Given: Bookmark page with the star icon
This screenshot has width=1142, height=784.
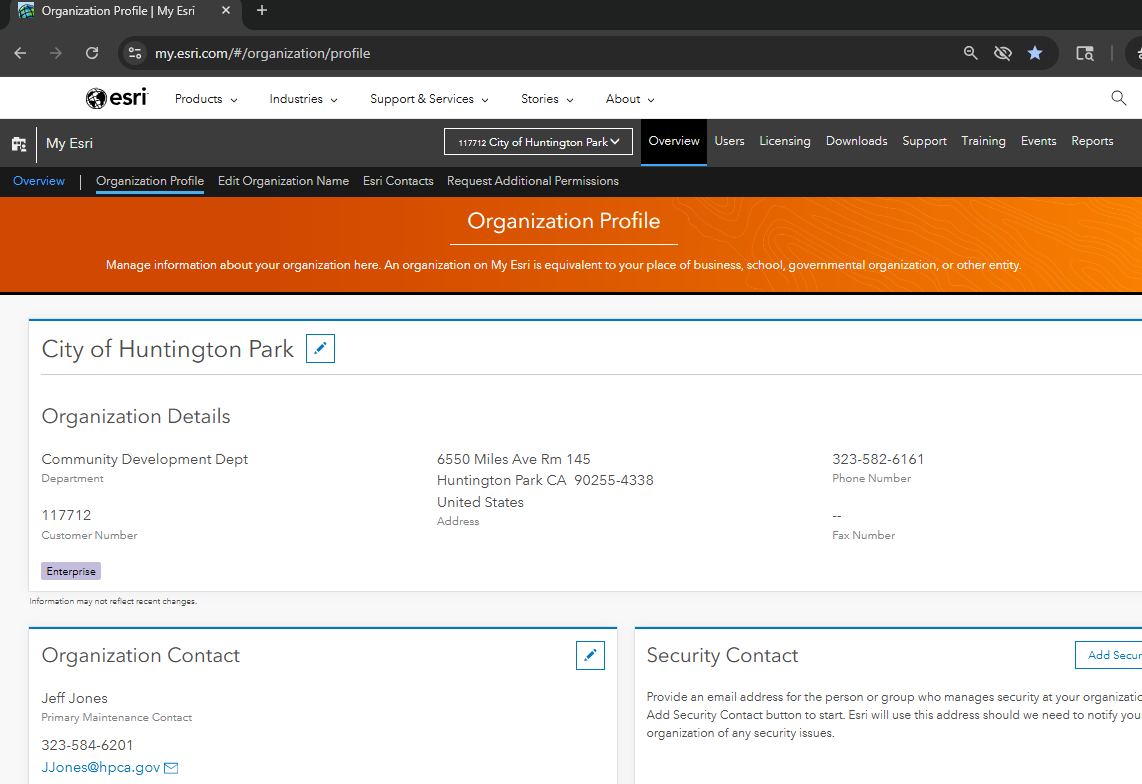Looking at the screenshot, I should tap(1035, 53).
